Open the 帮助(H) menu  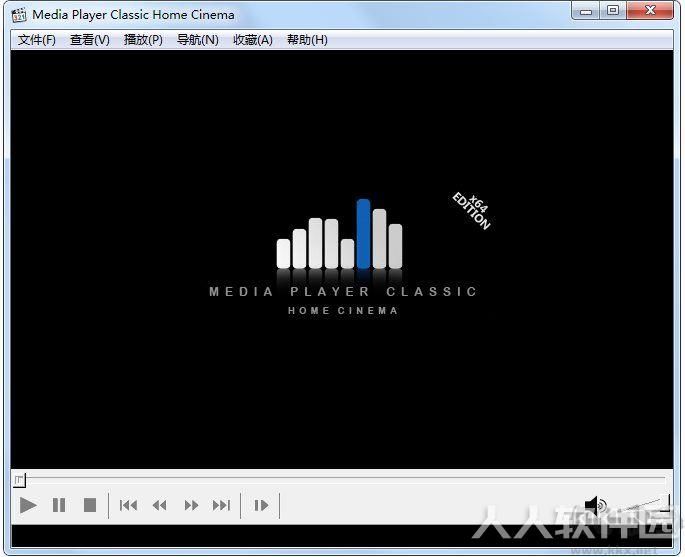coord(307,40)
